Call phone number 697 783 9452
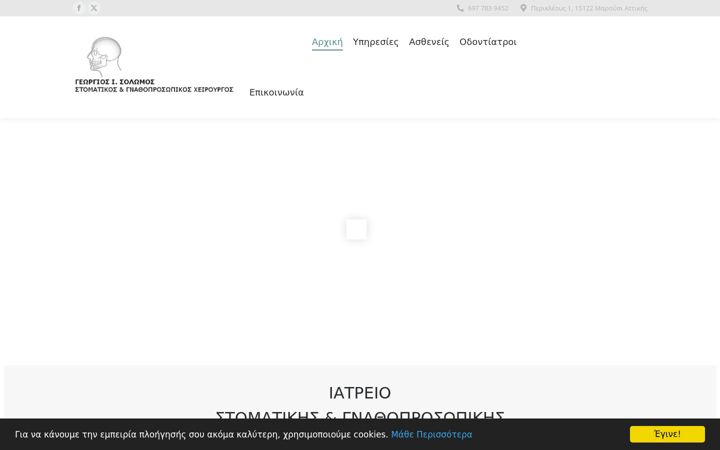Image resolution: width=720 pixels, height=450 pixels. pos(488,8)
